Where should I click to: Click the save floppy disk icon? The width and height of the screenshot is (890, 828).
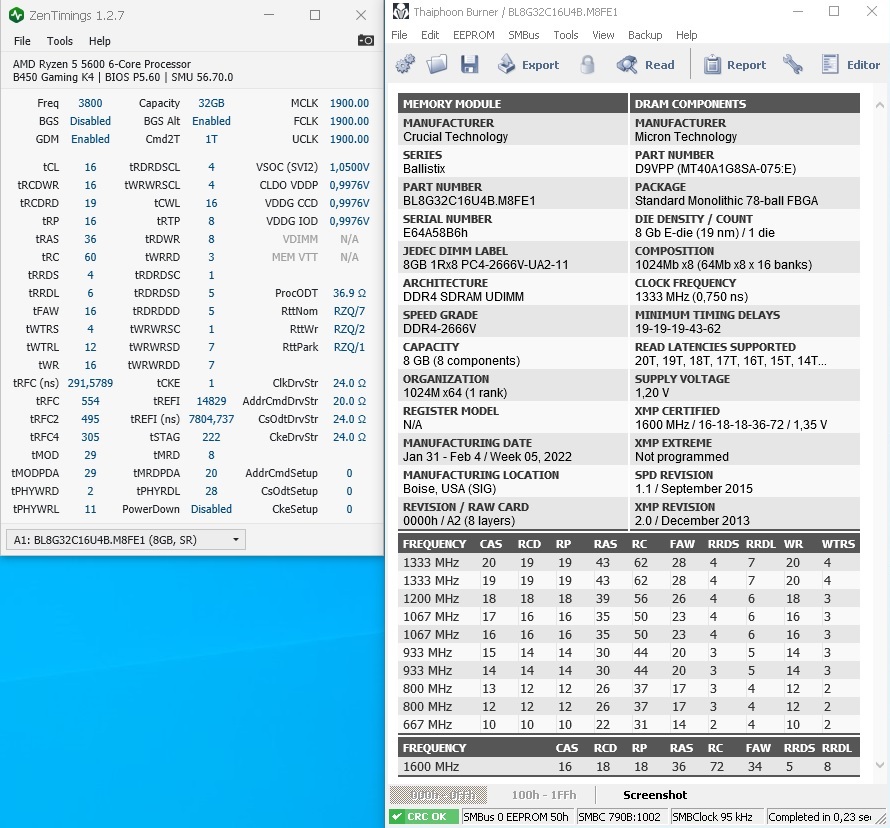(x=469, y=64)
